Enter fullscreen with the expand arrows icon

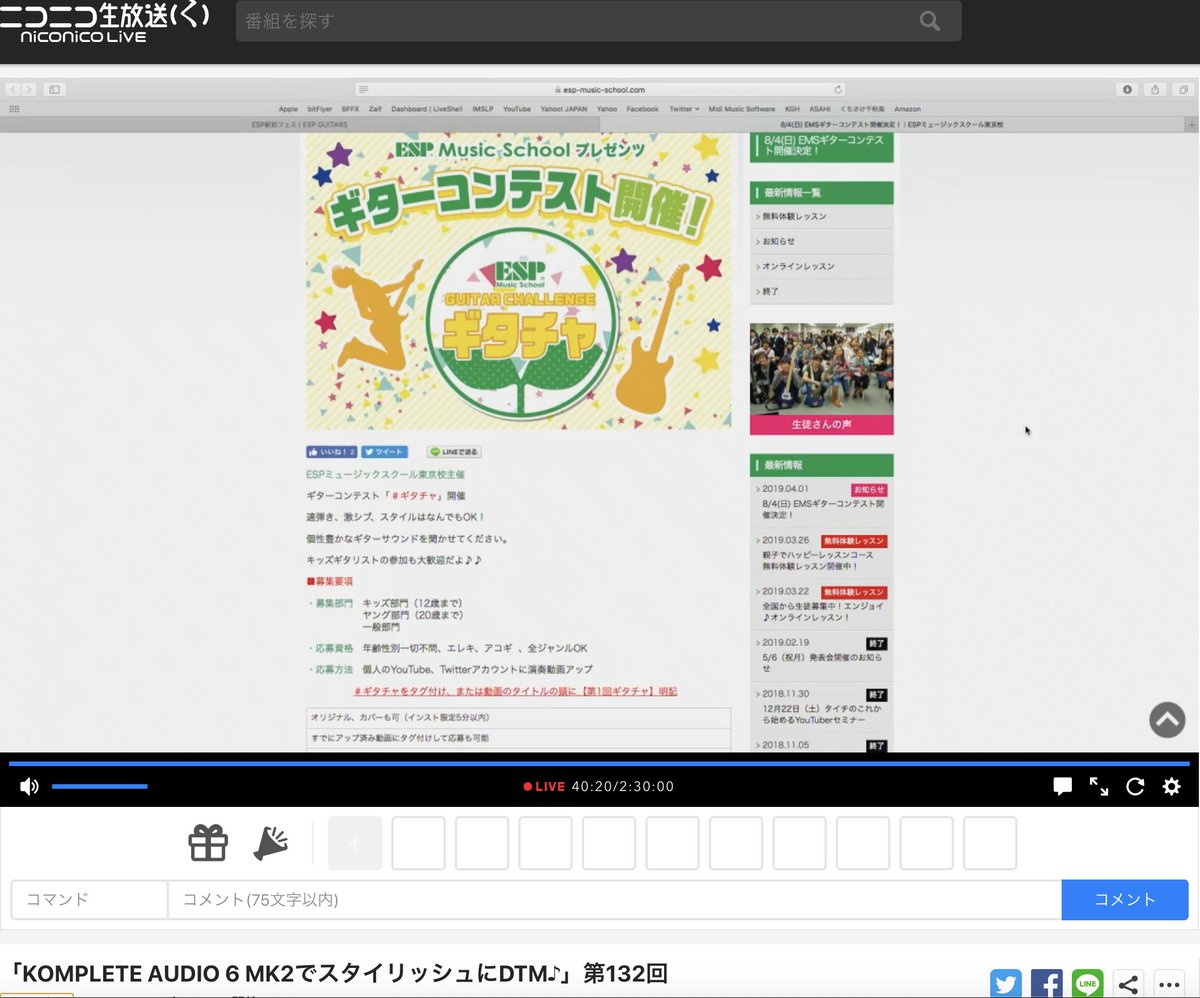(x=1099, y=787)
